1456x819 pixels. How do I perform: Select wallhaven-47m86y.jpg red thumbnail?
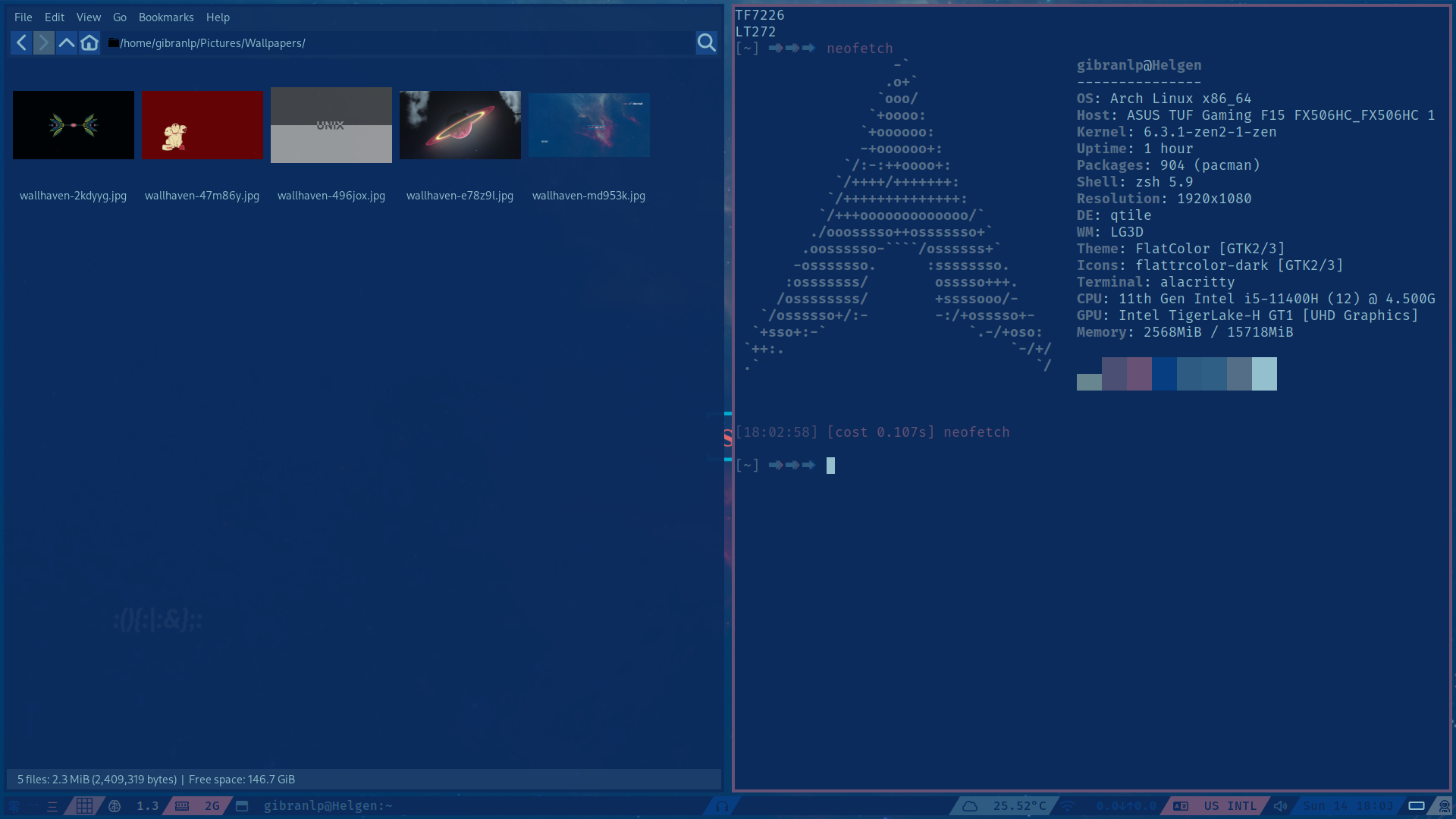(x=202, y=125)
